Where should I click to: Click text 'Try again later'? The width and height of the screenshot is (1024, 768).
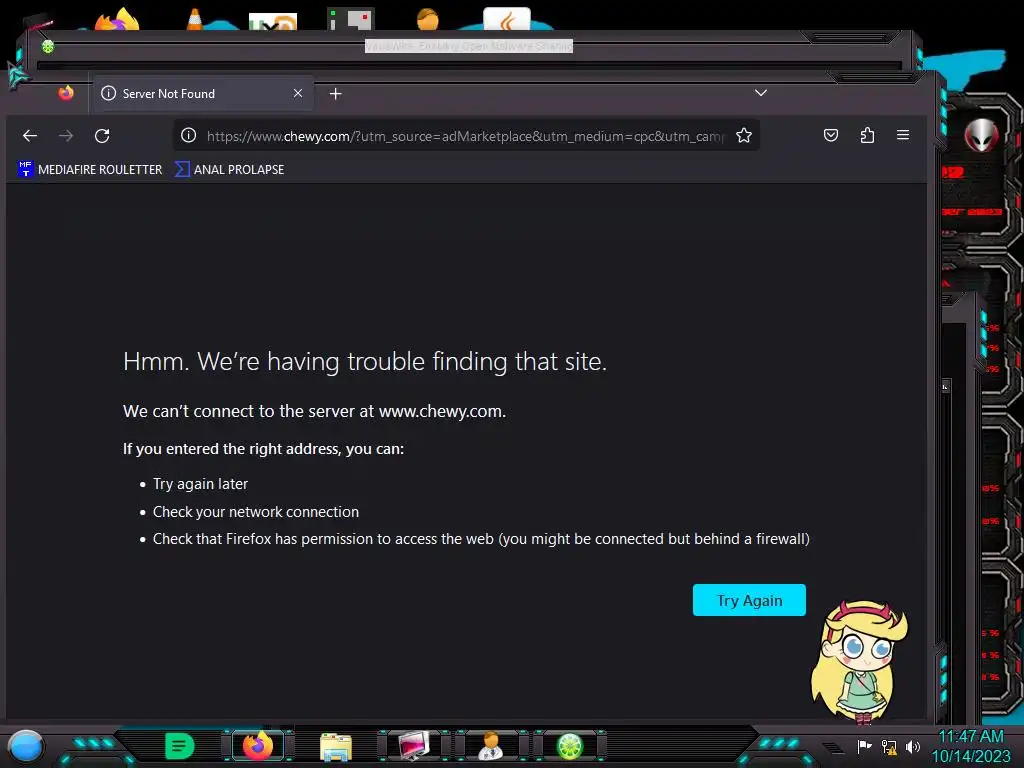200,484
